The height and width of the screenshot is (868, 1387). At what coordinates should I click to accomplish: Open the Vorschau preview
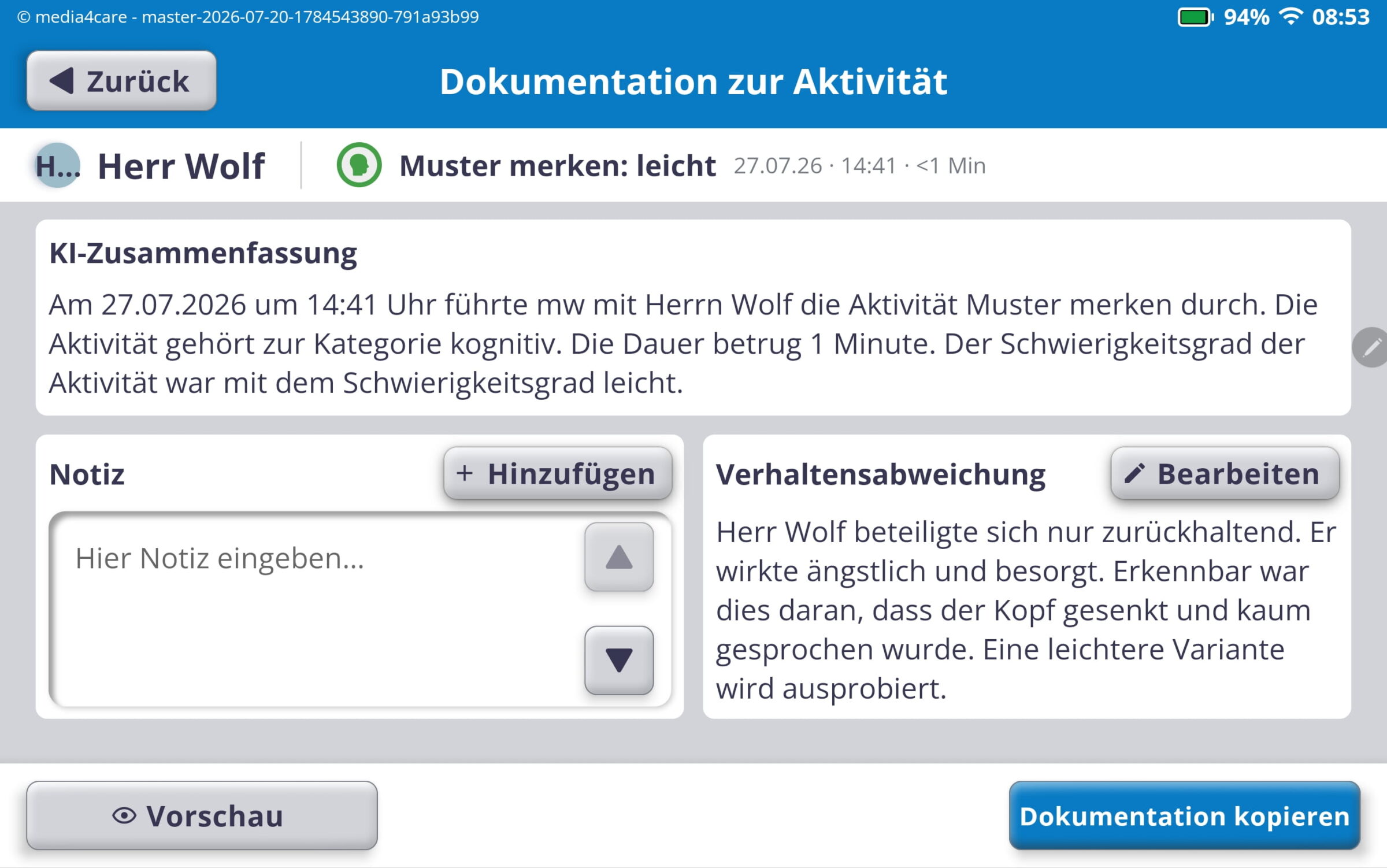(202, 815)
